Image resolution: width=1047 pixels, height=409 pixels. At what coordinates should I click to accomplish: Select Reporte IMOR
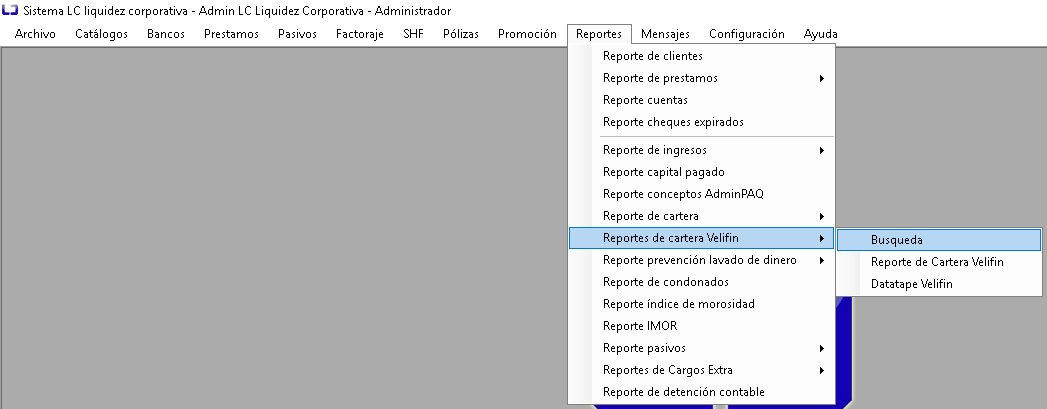click(x=701, y=326)
